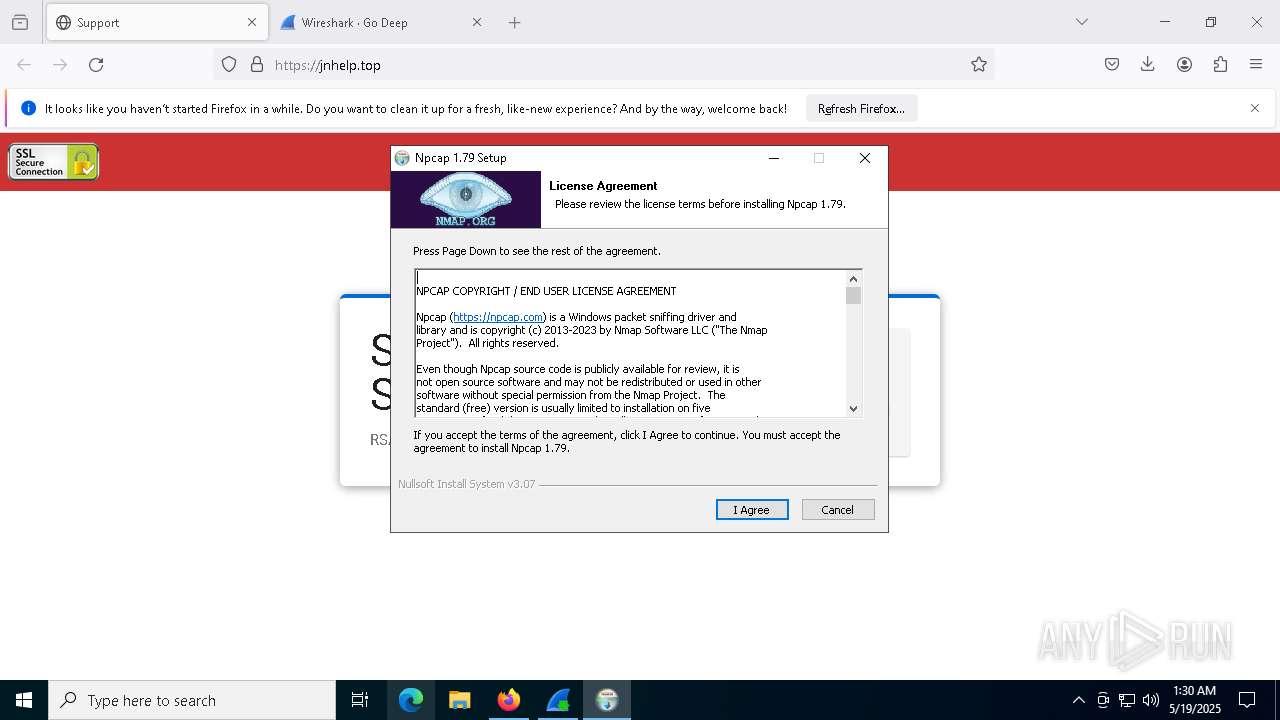Click the info icon in notification bar

(28, 108)
